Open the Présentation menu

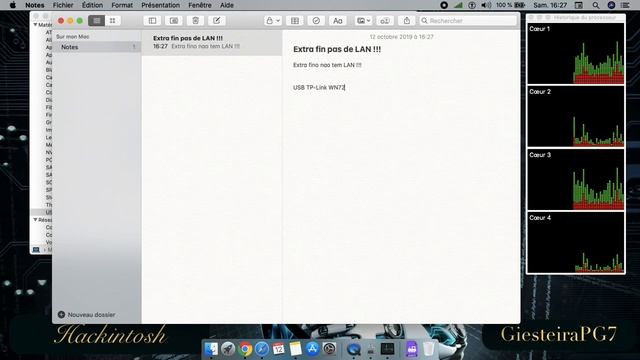tap(160, 5)
